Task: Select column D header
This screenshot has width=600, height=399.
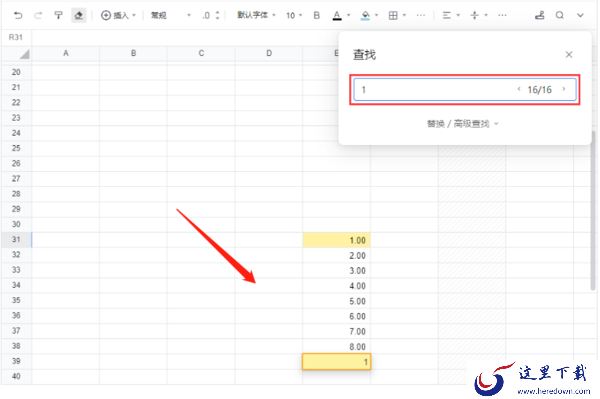Action: point(269,53)
